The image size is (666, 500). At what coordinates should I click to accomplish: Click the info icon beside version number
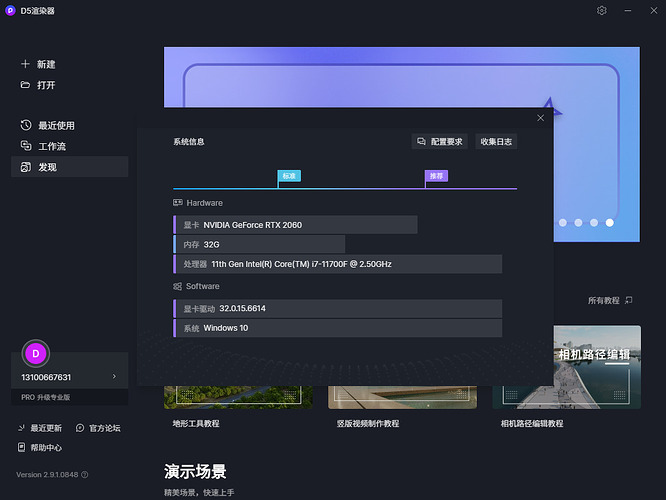coord(85,475)
